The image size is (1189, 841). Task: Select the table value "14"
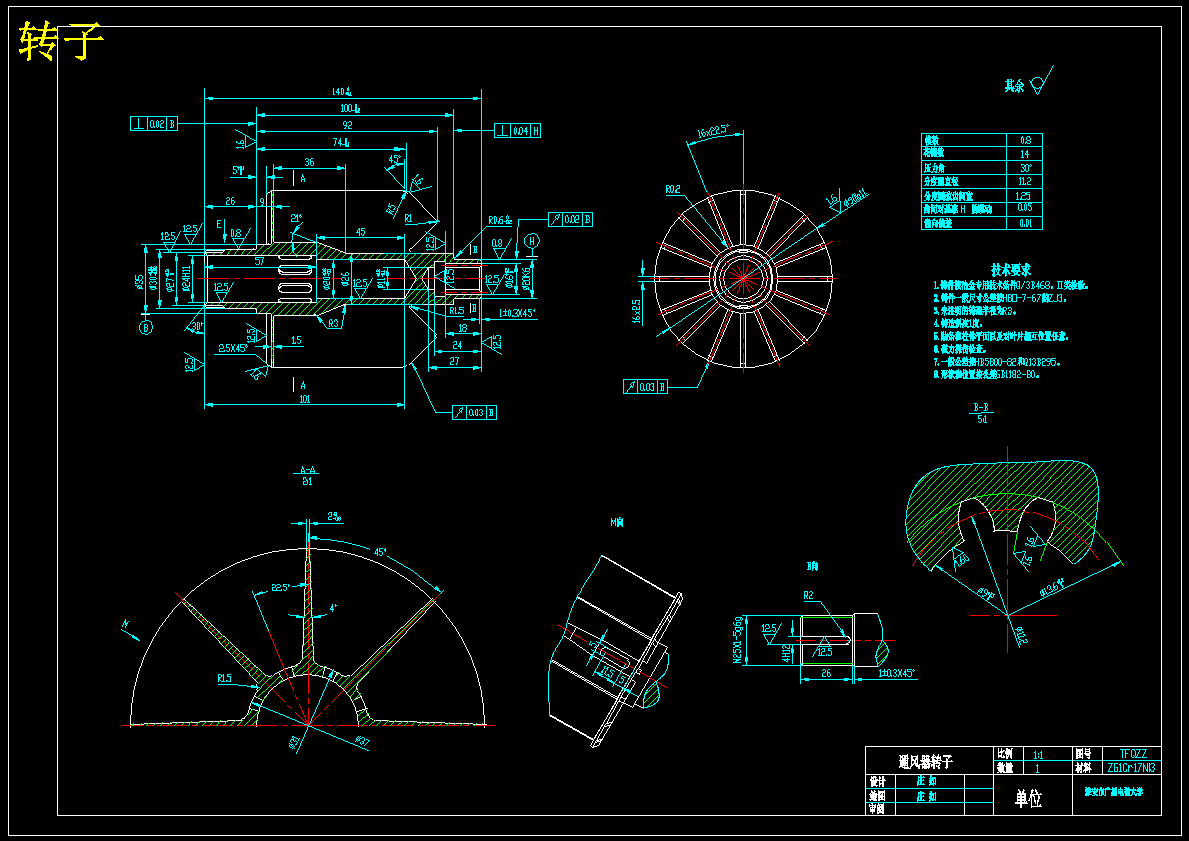(1024, 154)
